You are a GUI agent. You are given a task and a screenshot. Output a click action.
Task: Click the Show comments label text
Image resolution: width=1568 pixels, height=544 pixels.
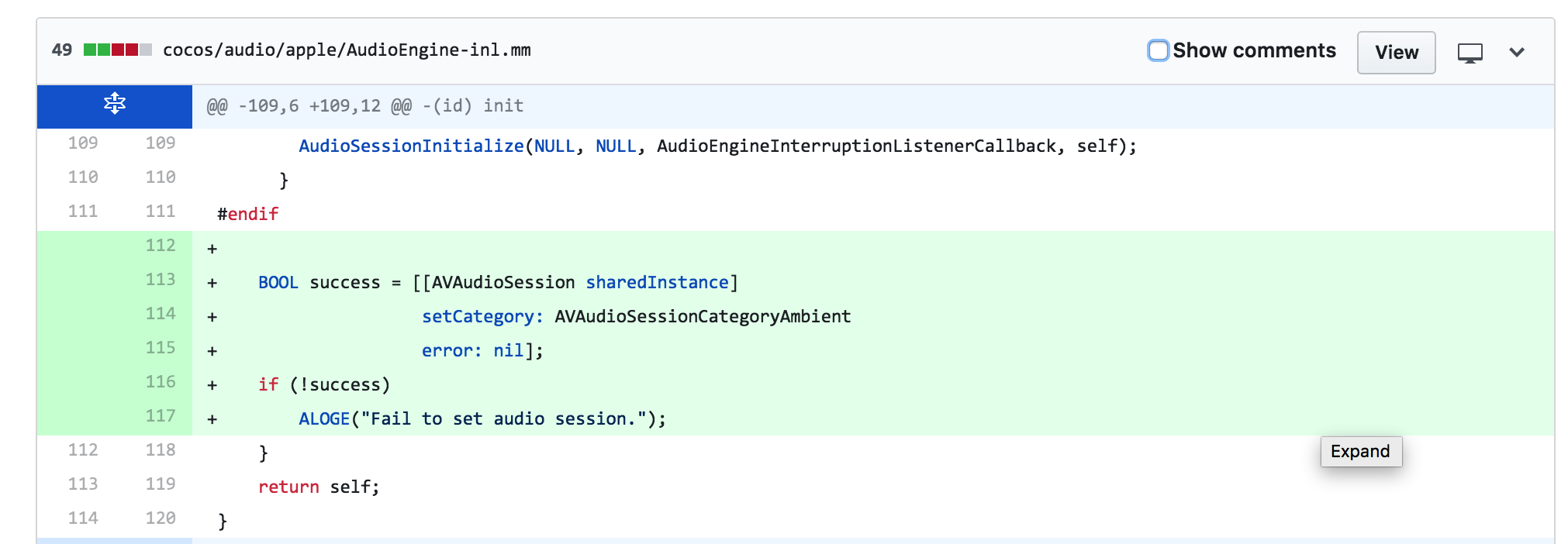pyautogui.click(x=1254, y=50)
